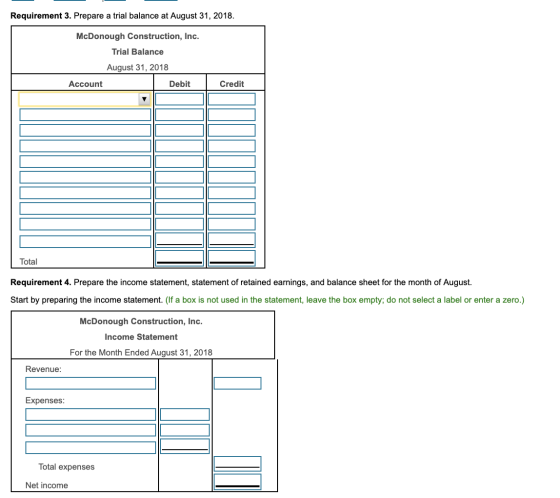Viewport: 560px width, 498px height.
Task: Click the fourth-row Credit field in Trial Balance
Action: tap(232, 146)
